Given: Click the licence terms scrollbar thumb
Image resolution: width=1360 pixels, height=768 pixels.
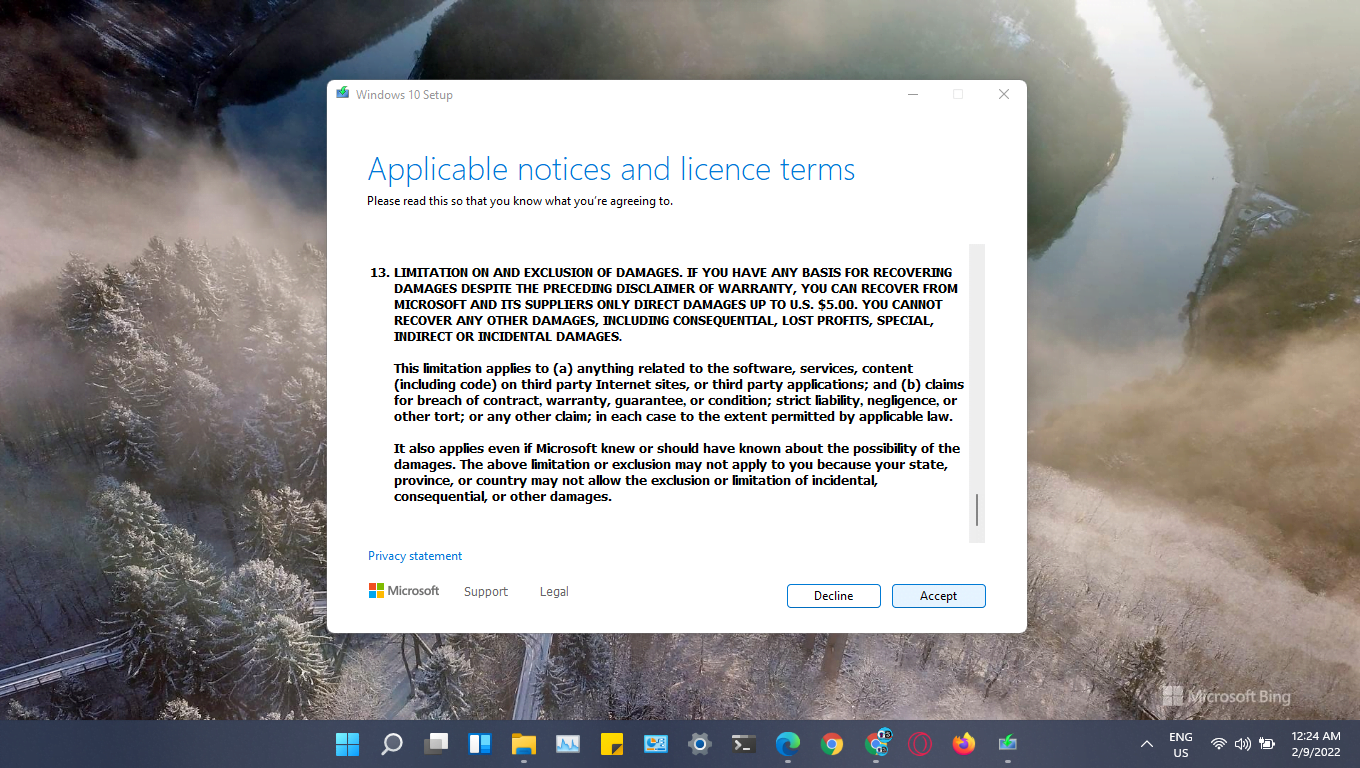Looking at the screenshot, I should [977, 510].
